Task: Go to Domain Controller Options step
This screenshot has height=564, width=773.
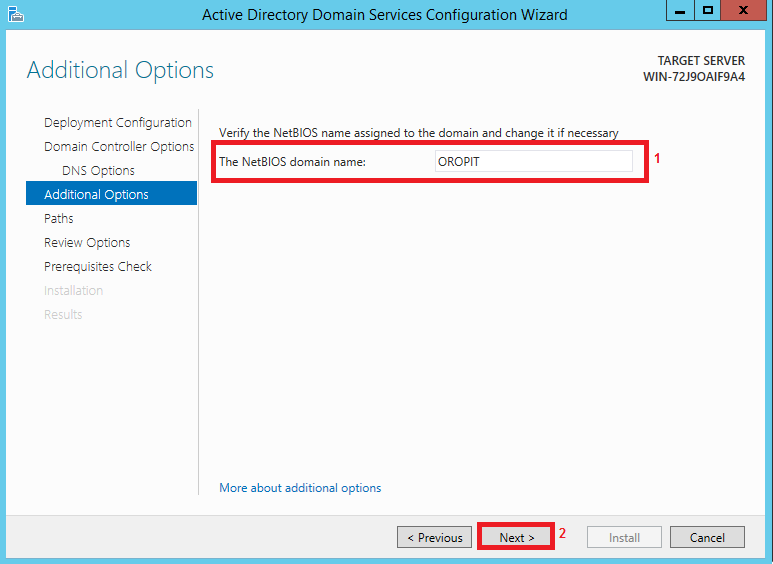Action: click(x=119, y=146)
